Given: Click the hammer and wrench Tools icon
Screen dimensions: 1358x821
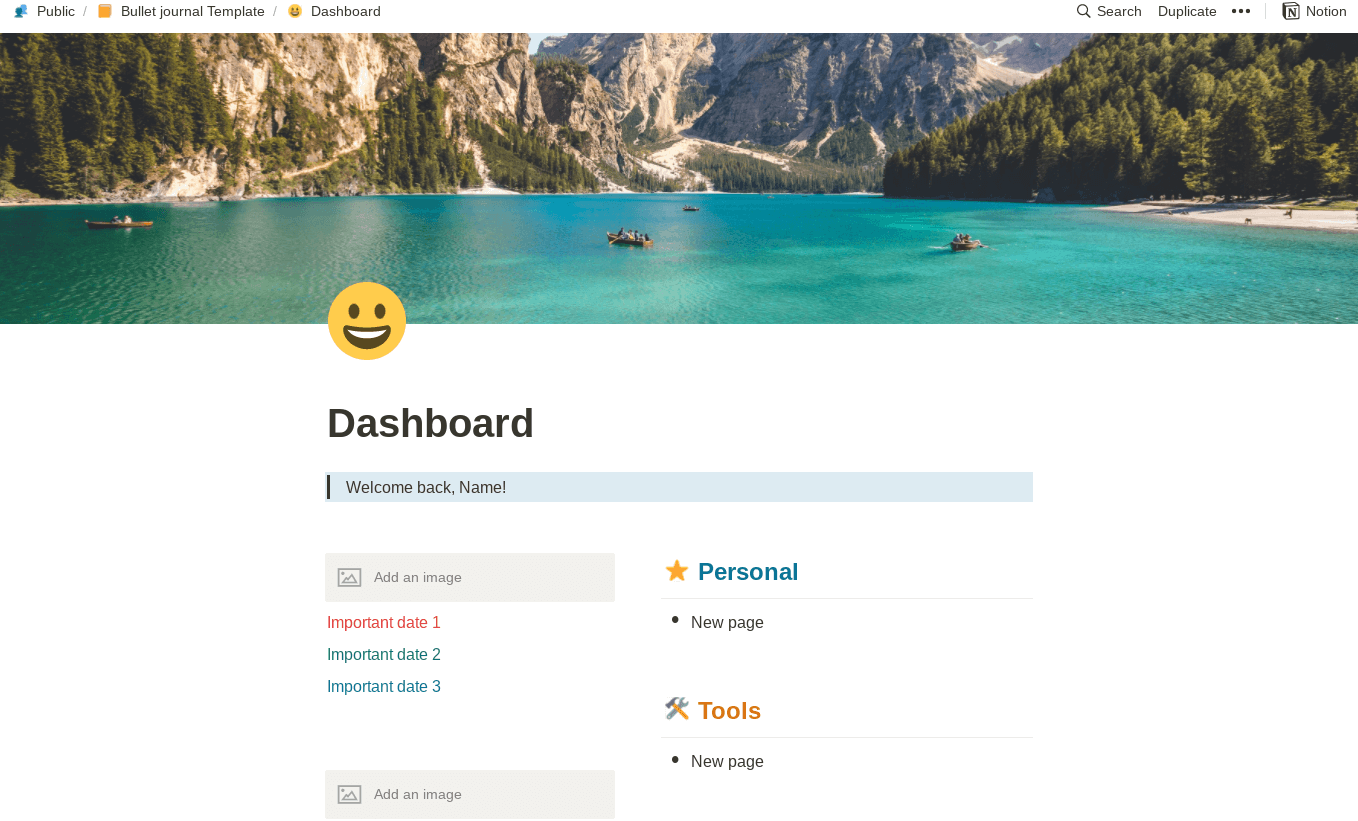Looking at the screenshot, I should point(677,709).
